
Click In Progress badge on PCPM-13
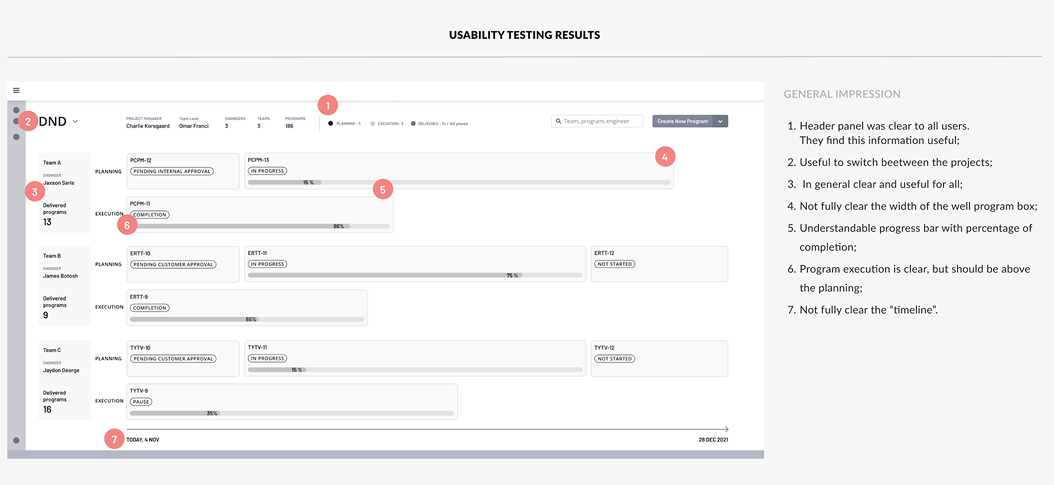268,171
